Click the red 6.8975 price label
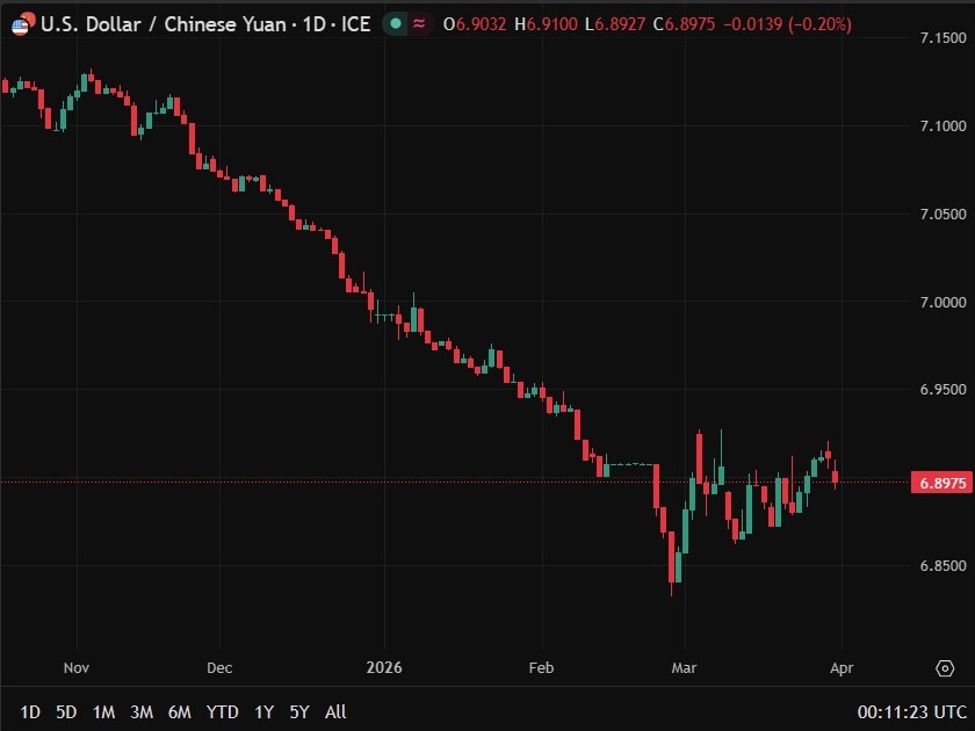The image size is (975, 731). point(941,481)
